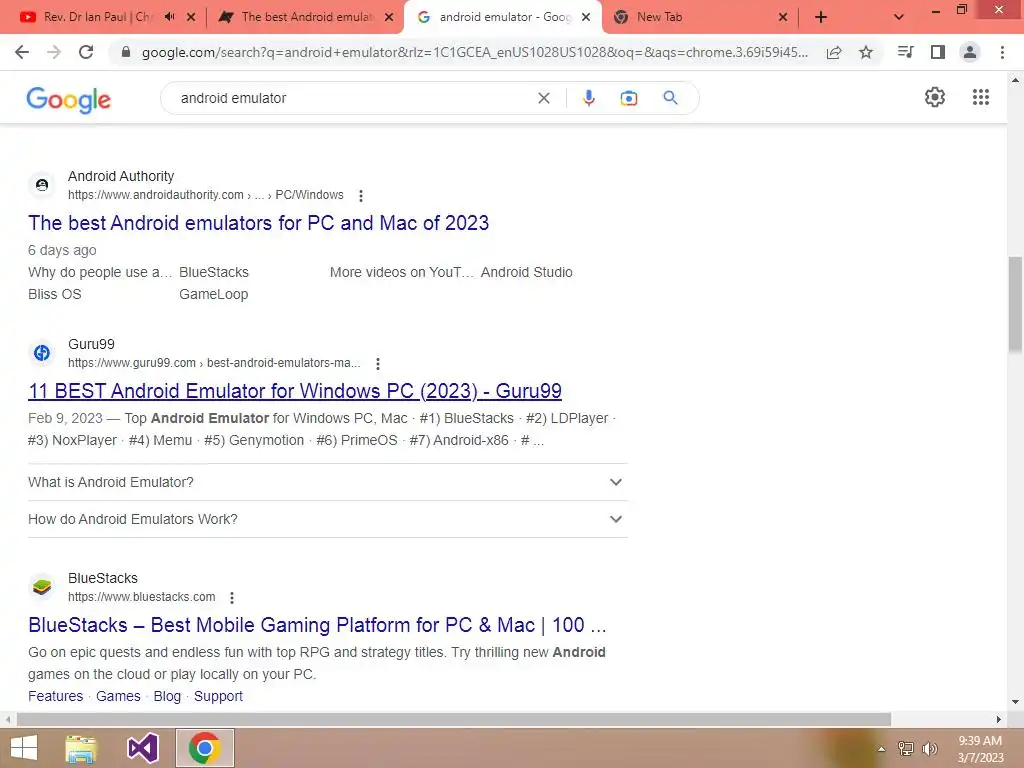Click the scroll down arrow of page scrollbar
This screenshot has height=768, width=1024.
(1015, 703)
